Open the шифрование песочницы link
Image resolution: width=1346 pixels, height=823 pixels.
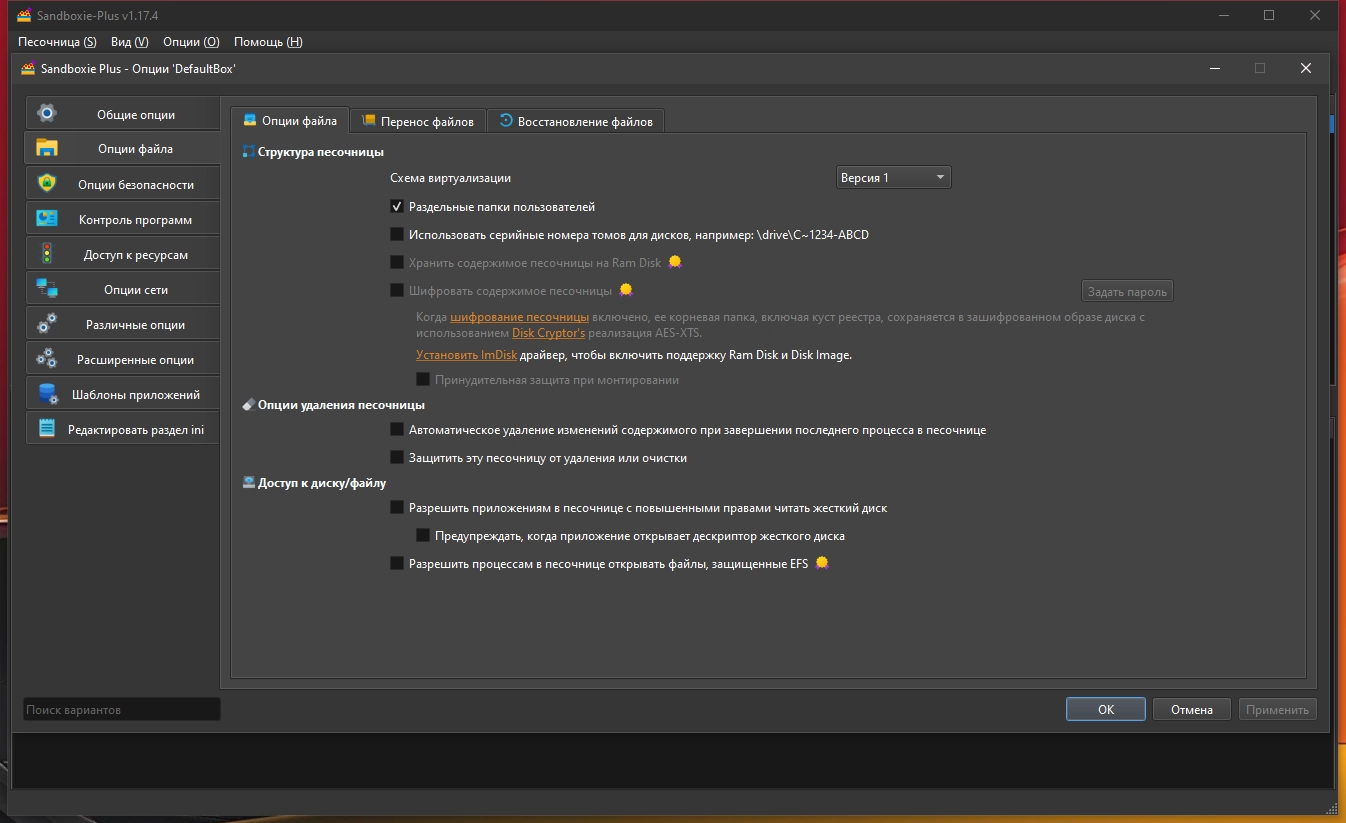pos(520,317)
